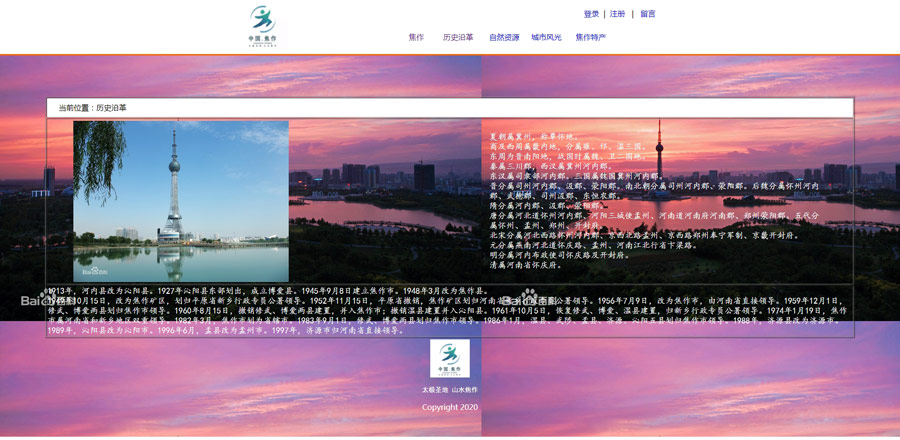Screen dimensions: 900x440
Task: Open the 城市风光 menu item
Action: 546,37
